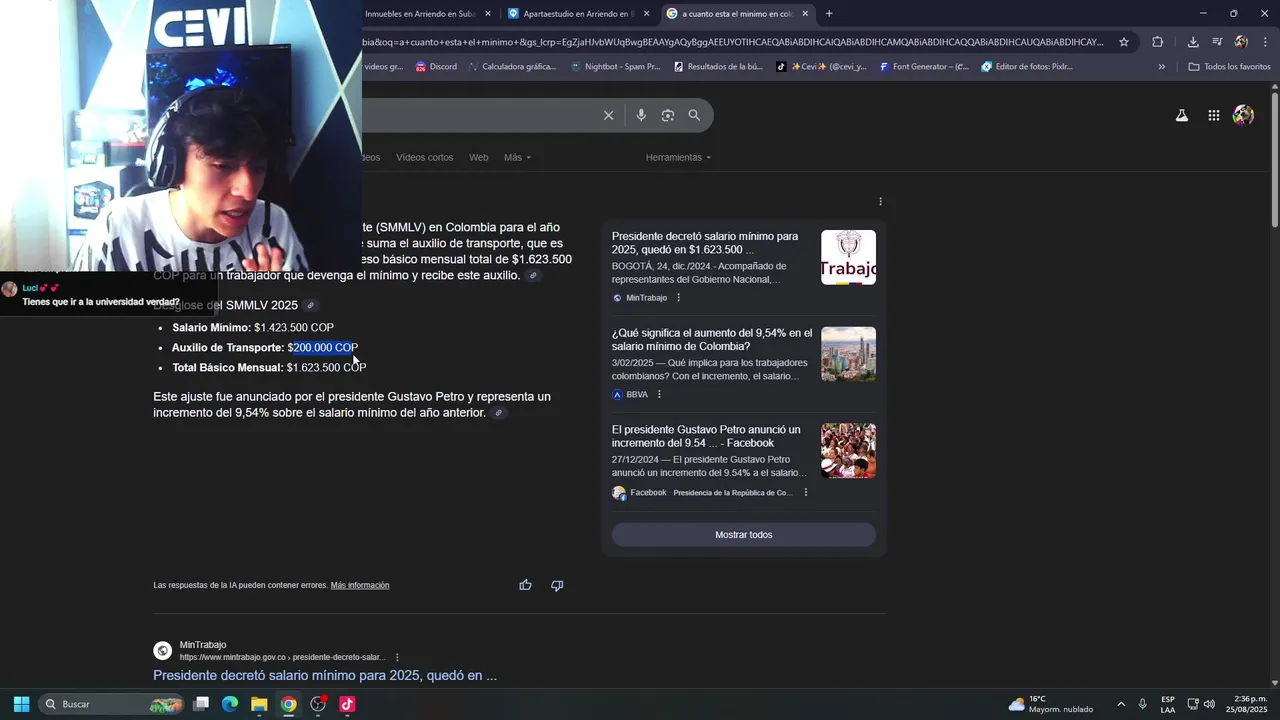The height and width of the screenshot is (720, 1280).
Task: Open more options for MinTrabajo source card
Action: pos(678,298)
